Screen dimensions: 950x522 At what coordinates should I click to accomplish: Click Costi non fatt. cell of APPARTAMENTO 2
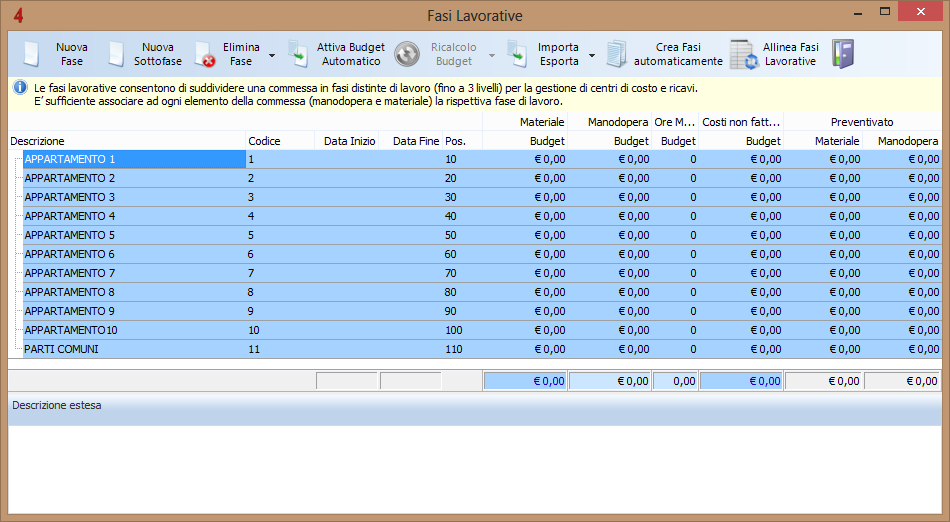coord(742,178)
